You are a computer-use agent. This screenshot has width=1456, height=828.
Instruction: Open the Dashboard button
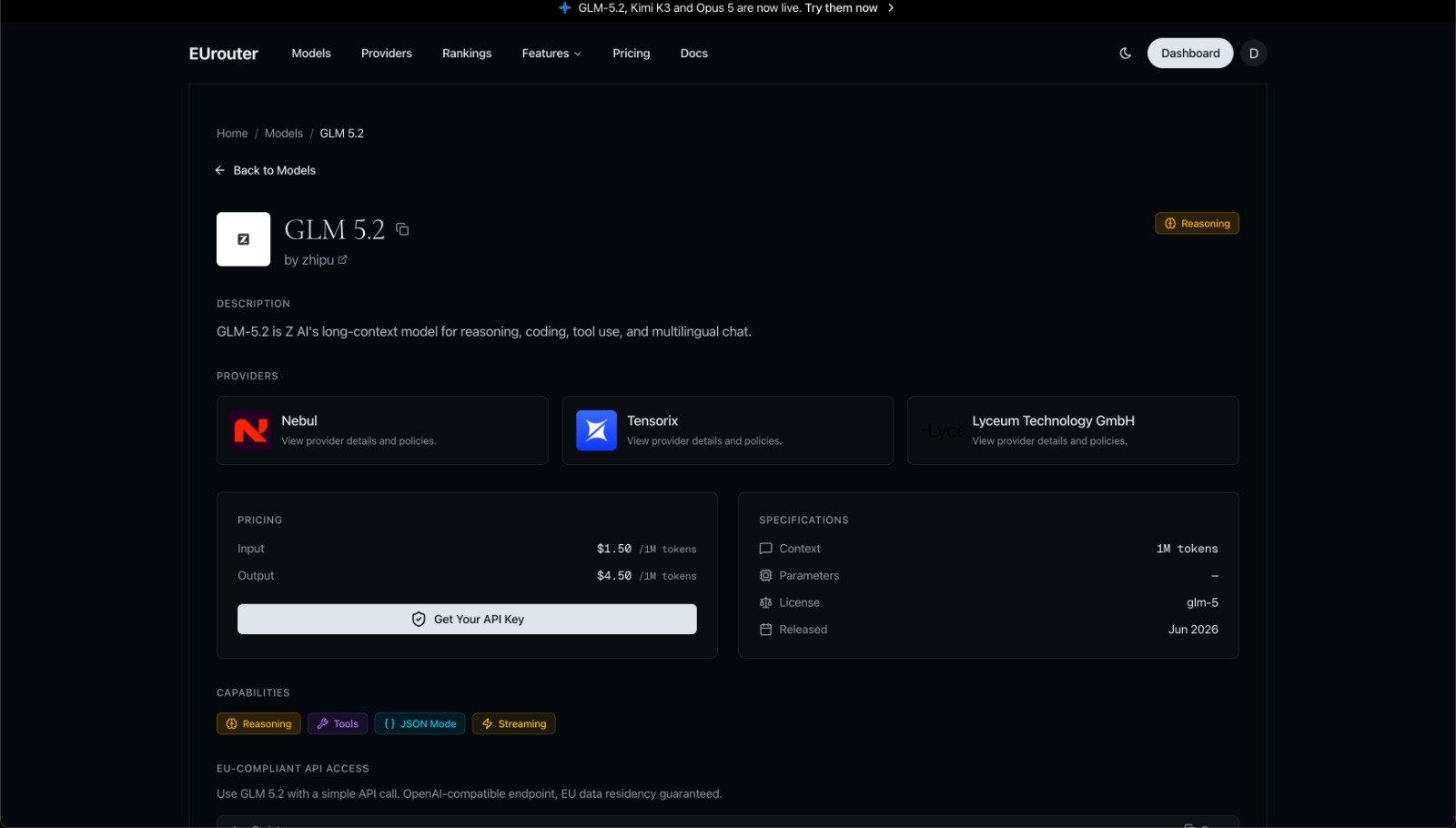(x=1190, y=53)
